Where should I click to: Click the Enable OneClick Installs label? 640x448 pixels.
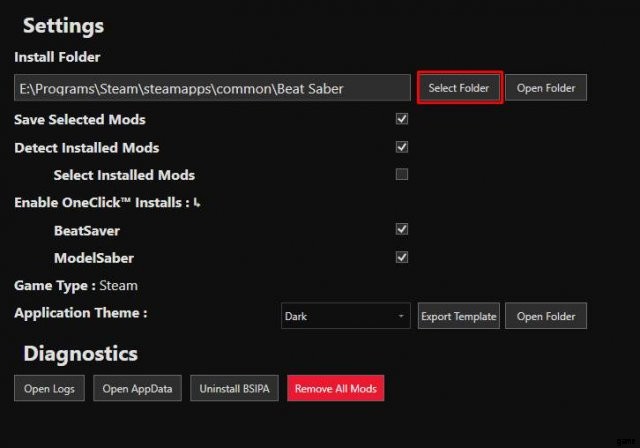(x=100, y=202)
